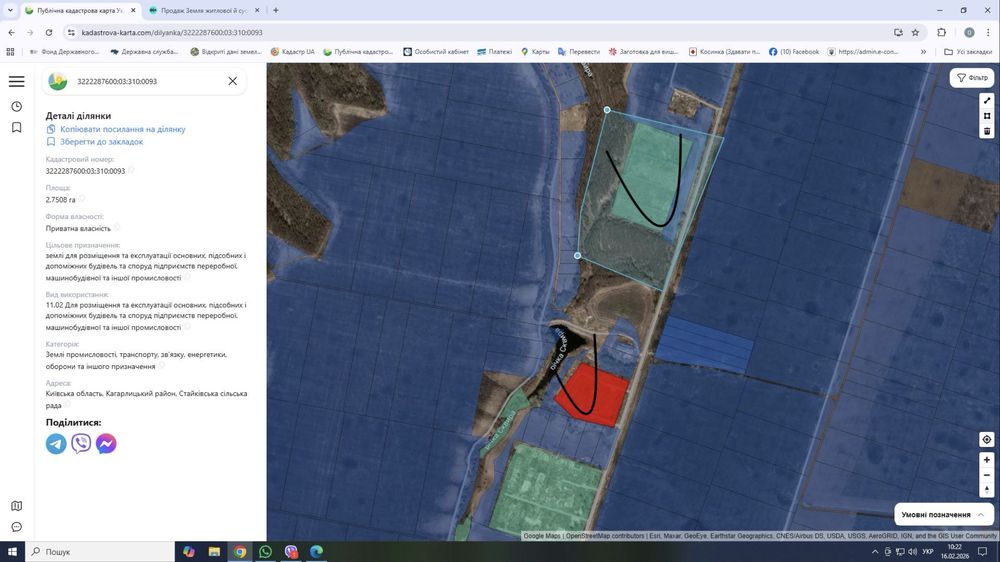Copy link to parcel
Screen dimensions: 1000x562
[115, 129]
